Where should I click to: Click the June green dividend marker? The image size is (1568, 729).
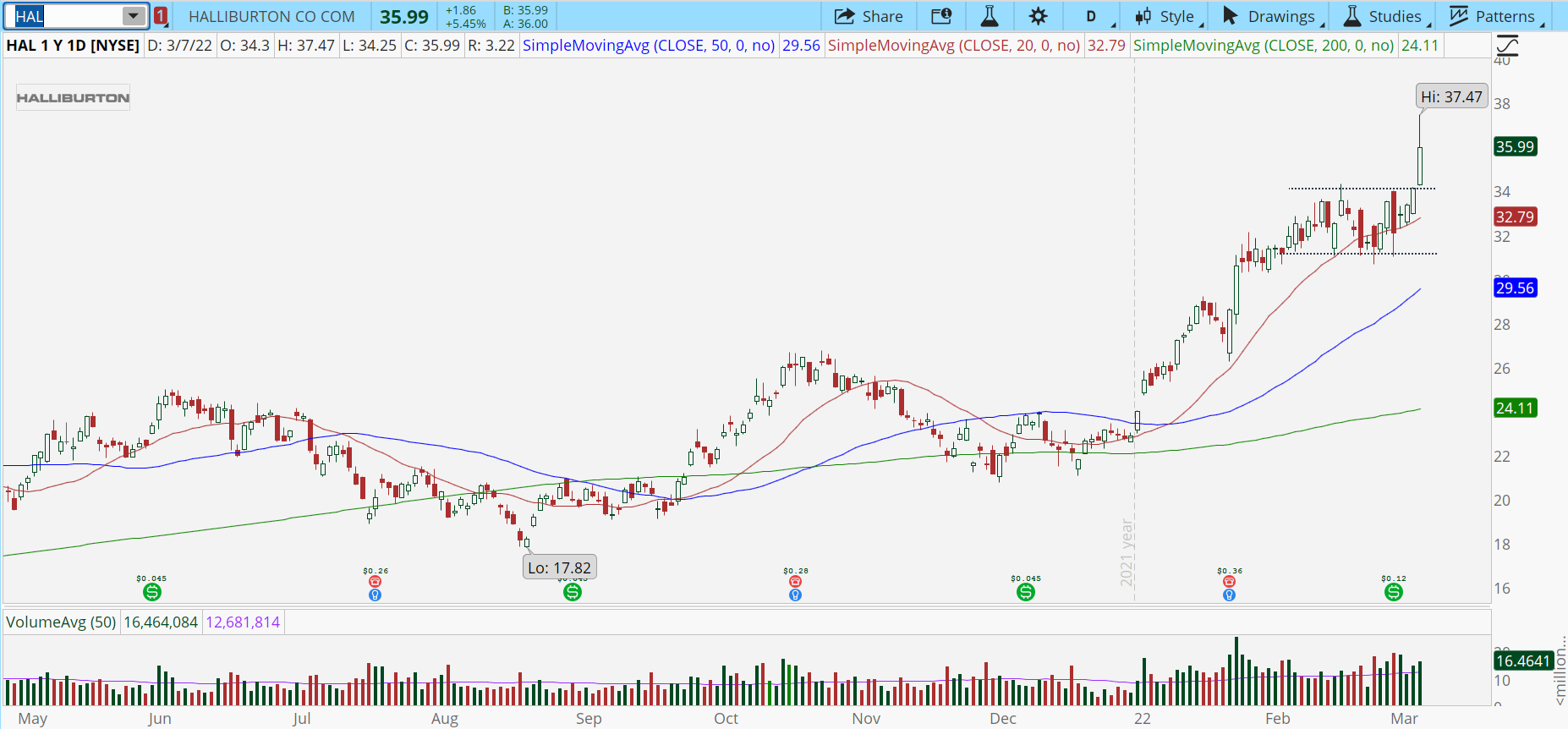[152, 592]
